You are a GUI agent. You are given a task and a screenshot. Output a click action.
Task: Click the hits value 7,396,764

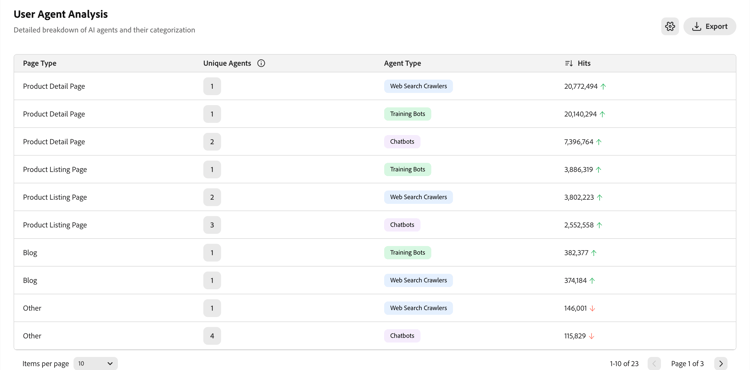click(579, 142)
